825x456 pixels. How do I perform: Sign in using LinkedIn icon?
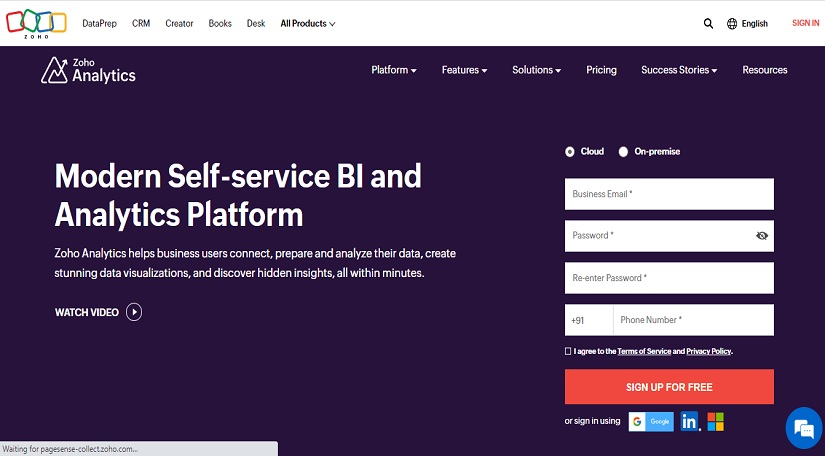[689, 421]
